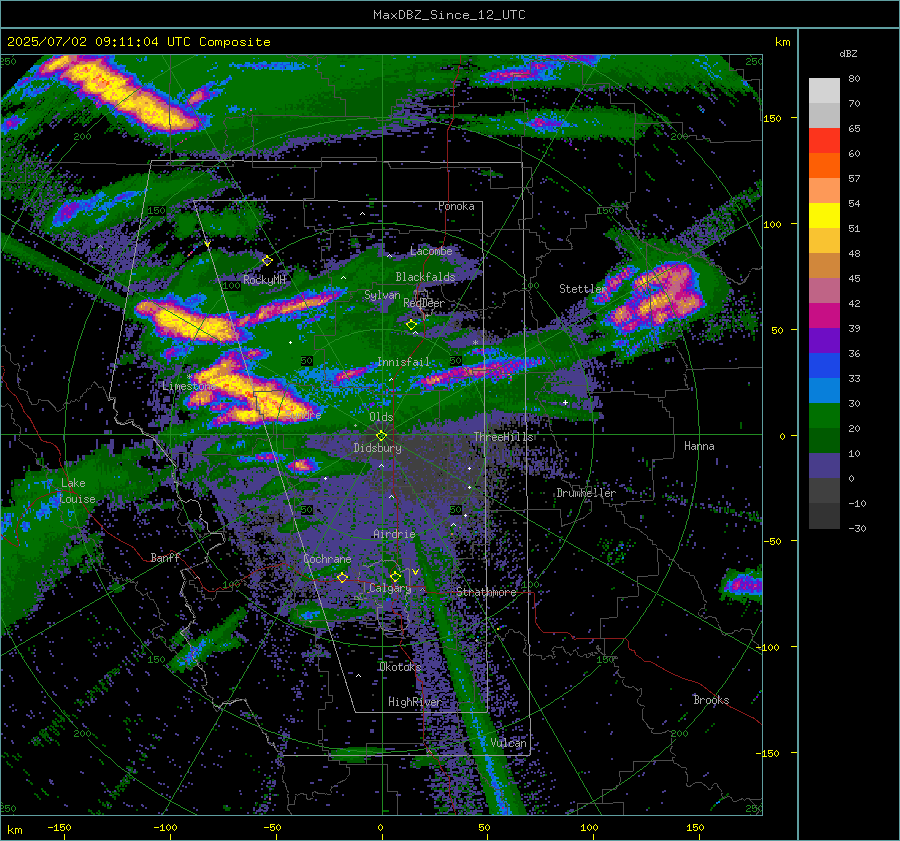This screenshot has width=900, height=841.
Task: Pick the bright yellow 51-54 dBZ legend swatch
Action: [x=824, y=215]
